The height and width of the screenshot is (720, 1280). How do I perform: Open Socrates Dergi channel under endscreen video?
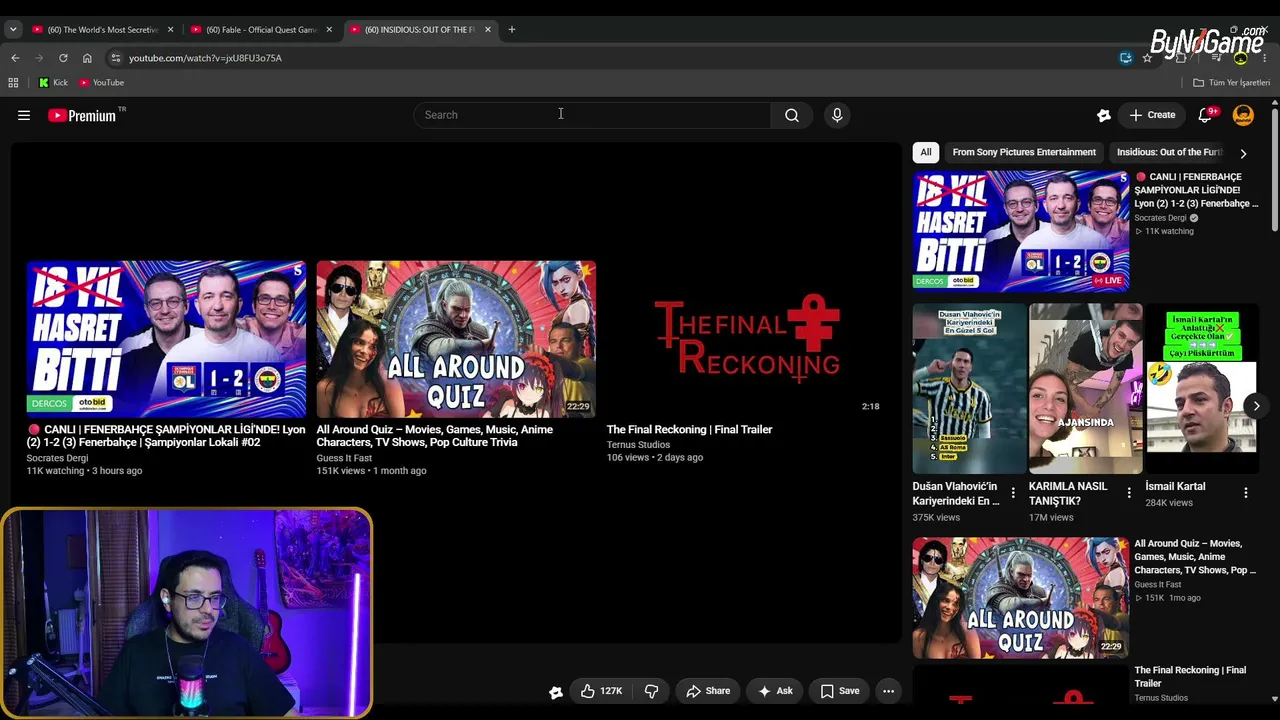[57, 458]
